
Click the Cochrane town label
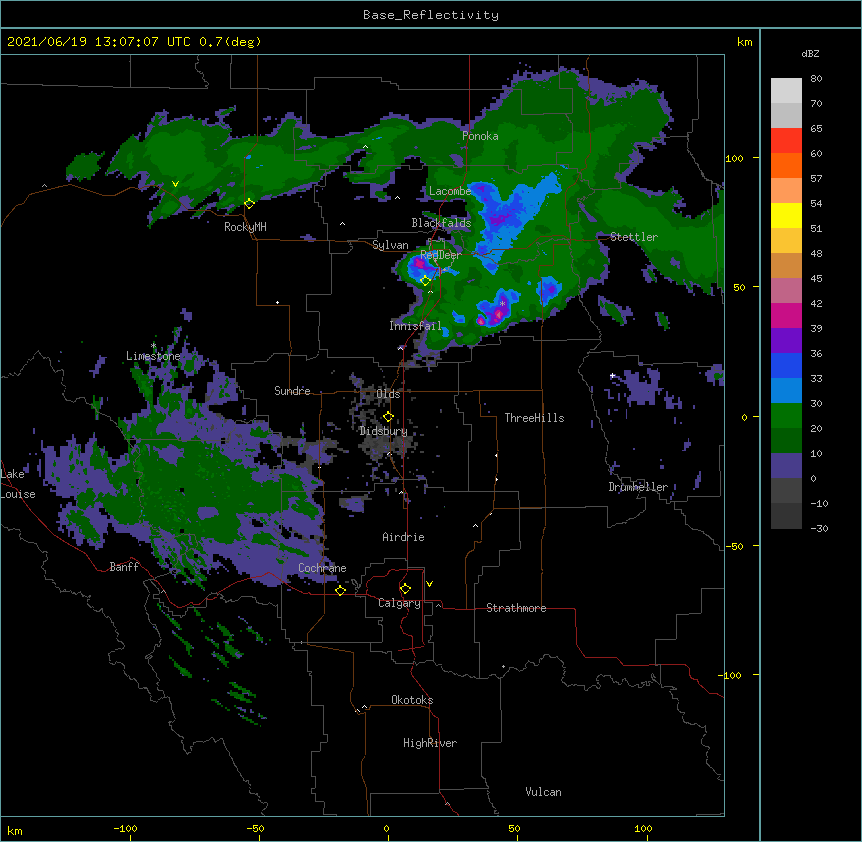pyautogui.click(x=322, y=568)
